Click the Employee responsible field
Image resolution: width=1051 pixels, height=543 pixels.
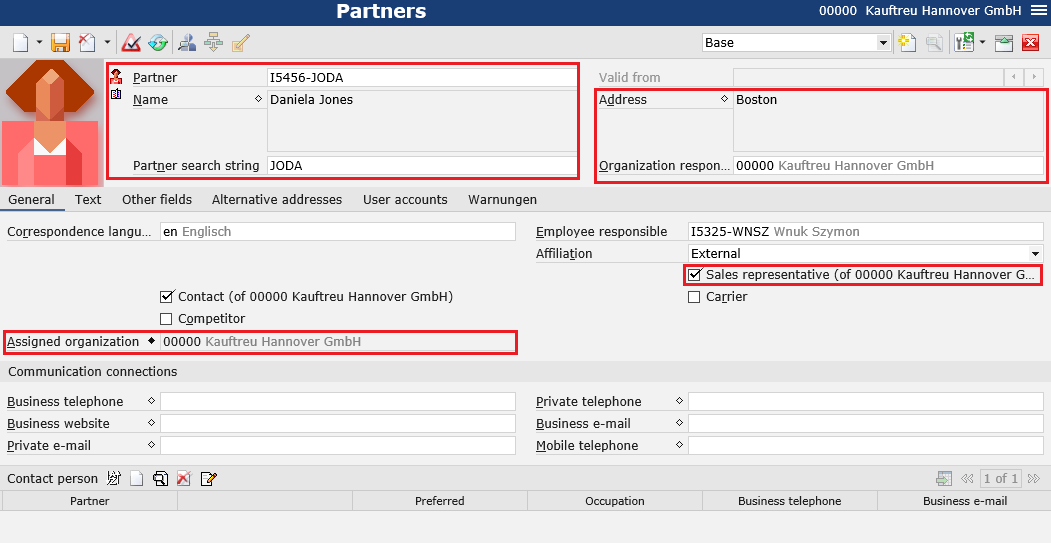click(x=865, y=232)
